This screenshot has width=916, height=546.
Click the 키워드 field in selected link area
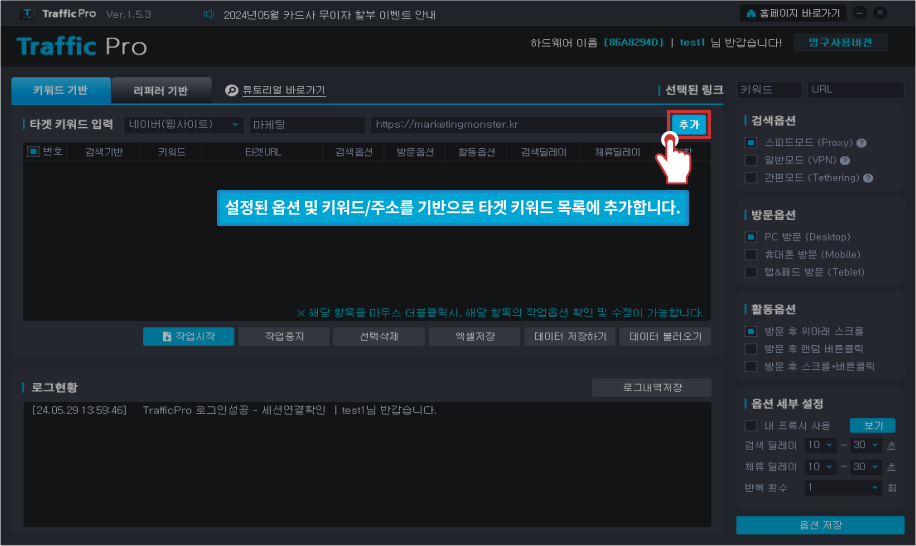pyautogui.click(x=769, y=90)
